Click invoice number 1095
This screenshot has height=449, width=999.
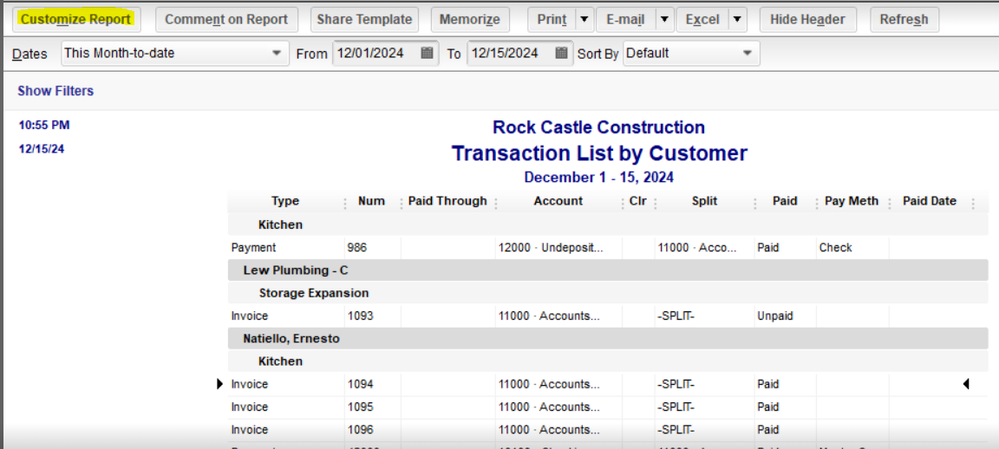pyautogui.click(x=360, y=407)
